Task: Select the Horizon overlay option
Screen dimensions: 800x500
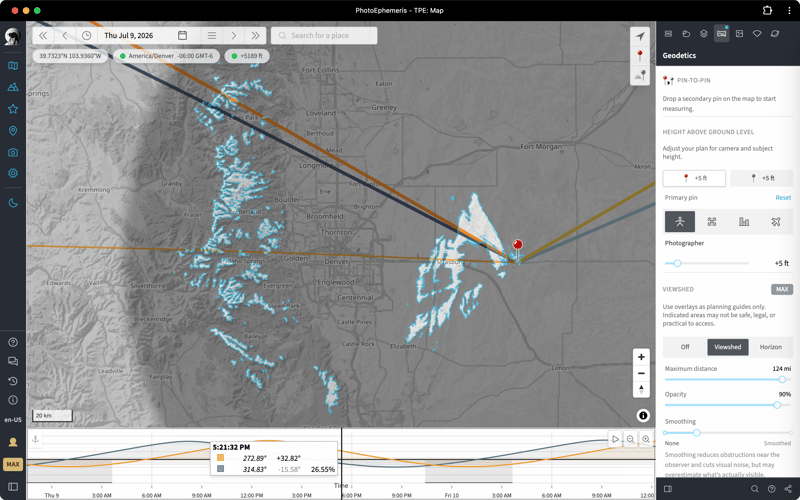Action: [x=770, y=347]
